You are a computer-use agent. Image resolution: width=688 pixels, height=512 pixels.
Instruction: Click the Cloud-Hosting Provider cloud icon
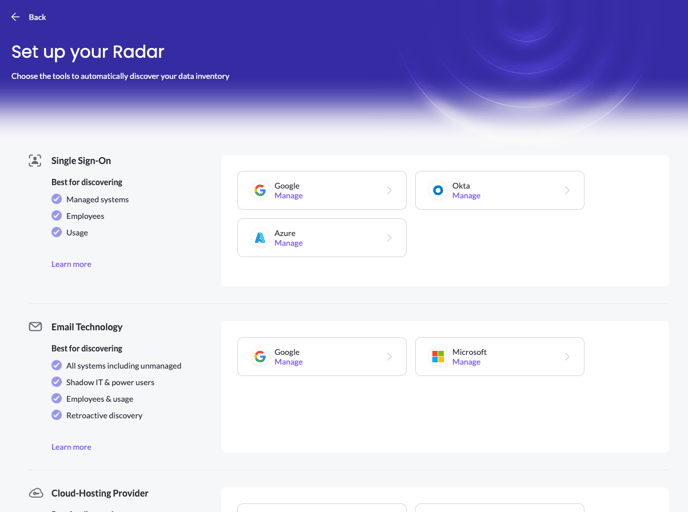click(x=36, y=493)
